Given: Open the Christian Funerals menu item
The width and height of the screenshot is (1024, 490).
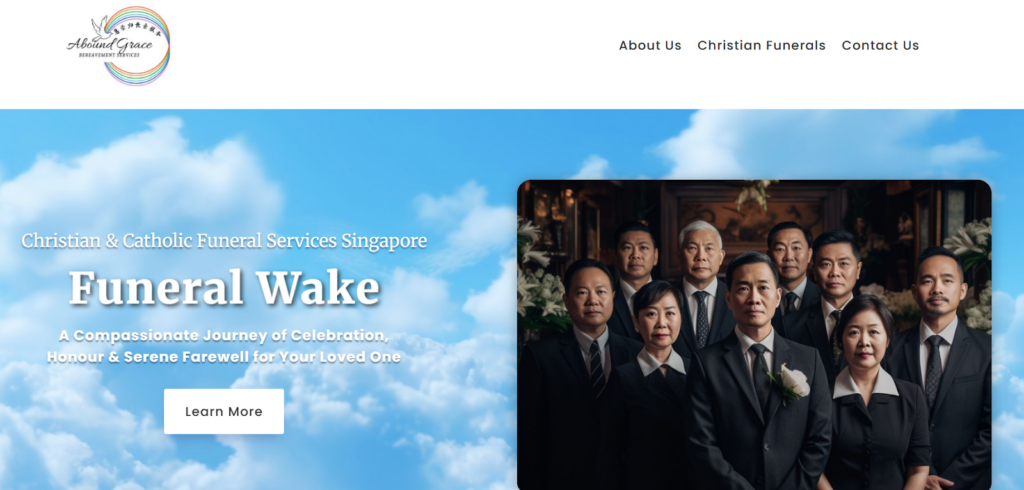Looking at the screenshot, I should click(x=761, y=45).
